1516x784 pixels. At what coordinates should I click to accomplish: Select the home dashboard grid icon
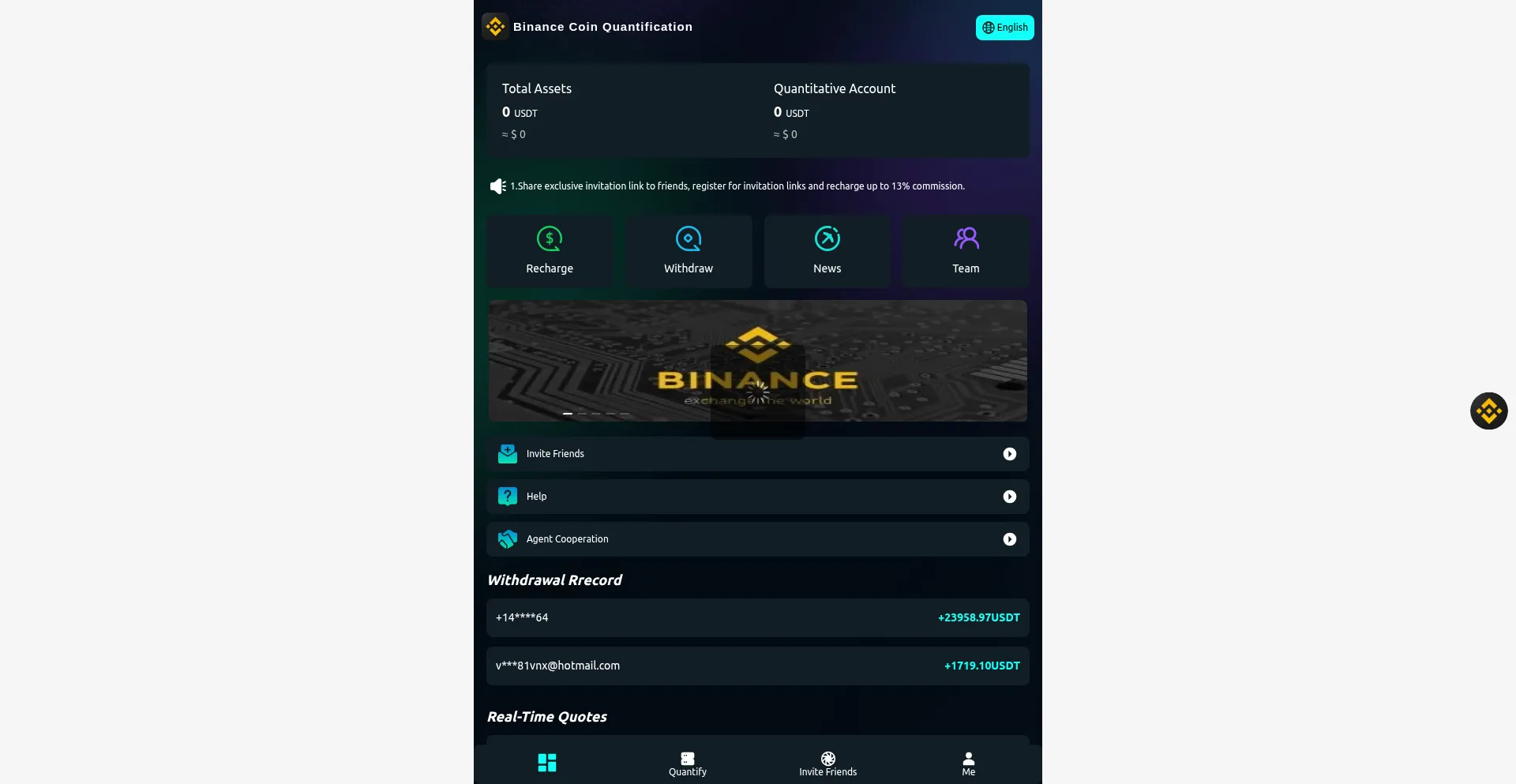pyautogui.click(x=547, y=763)
